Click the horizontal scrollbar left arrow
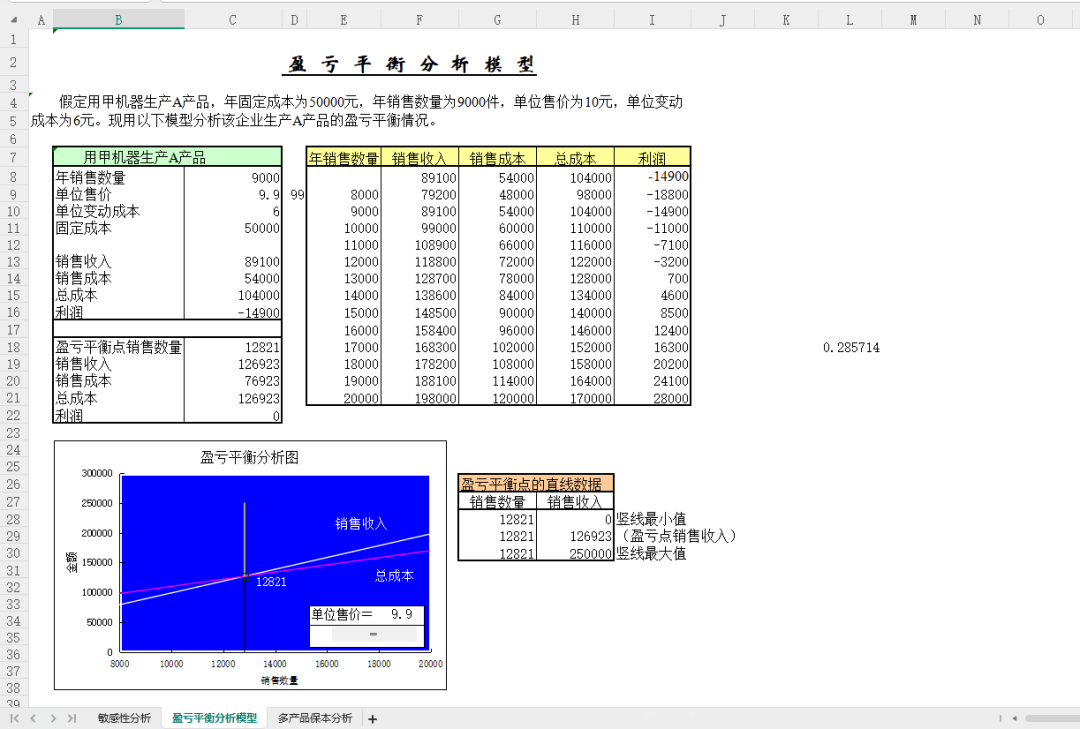Viewport: 1080px width, 729px height. coord(1014,719)
